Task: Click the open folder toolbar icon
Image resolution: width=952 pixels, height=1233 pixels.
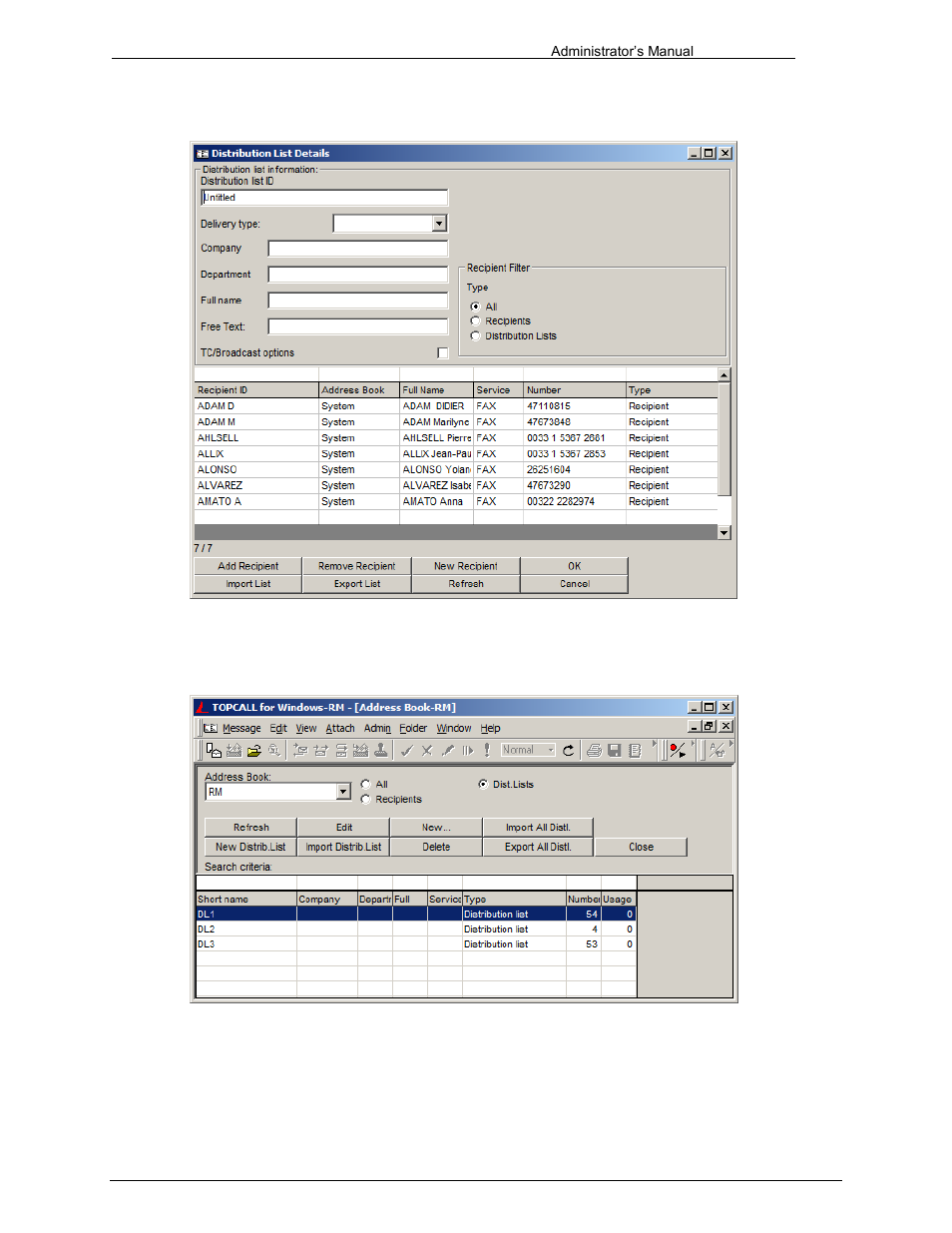Action: click(x=253, y=750)
